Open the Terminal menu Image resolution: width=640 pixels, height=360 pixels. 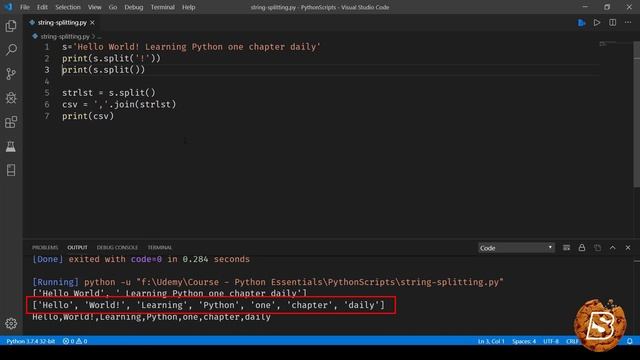point(162,7)
